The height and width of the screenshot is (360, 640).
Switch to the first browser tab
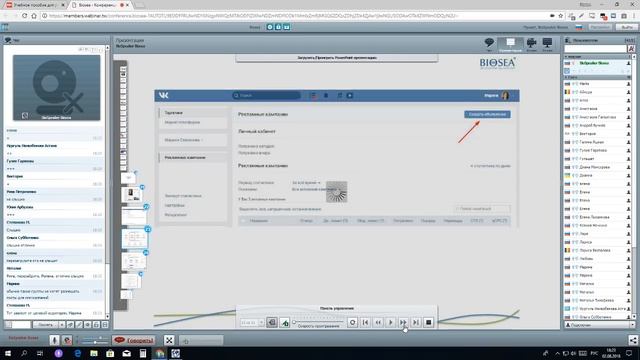(x=35, y=5)
